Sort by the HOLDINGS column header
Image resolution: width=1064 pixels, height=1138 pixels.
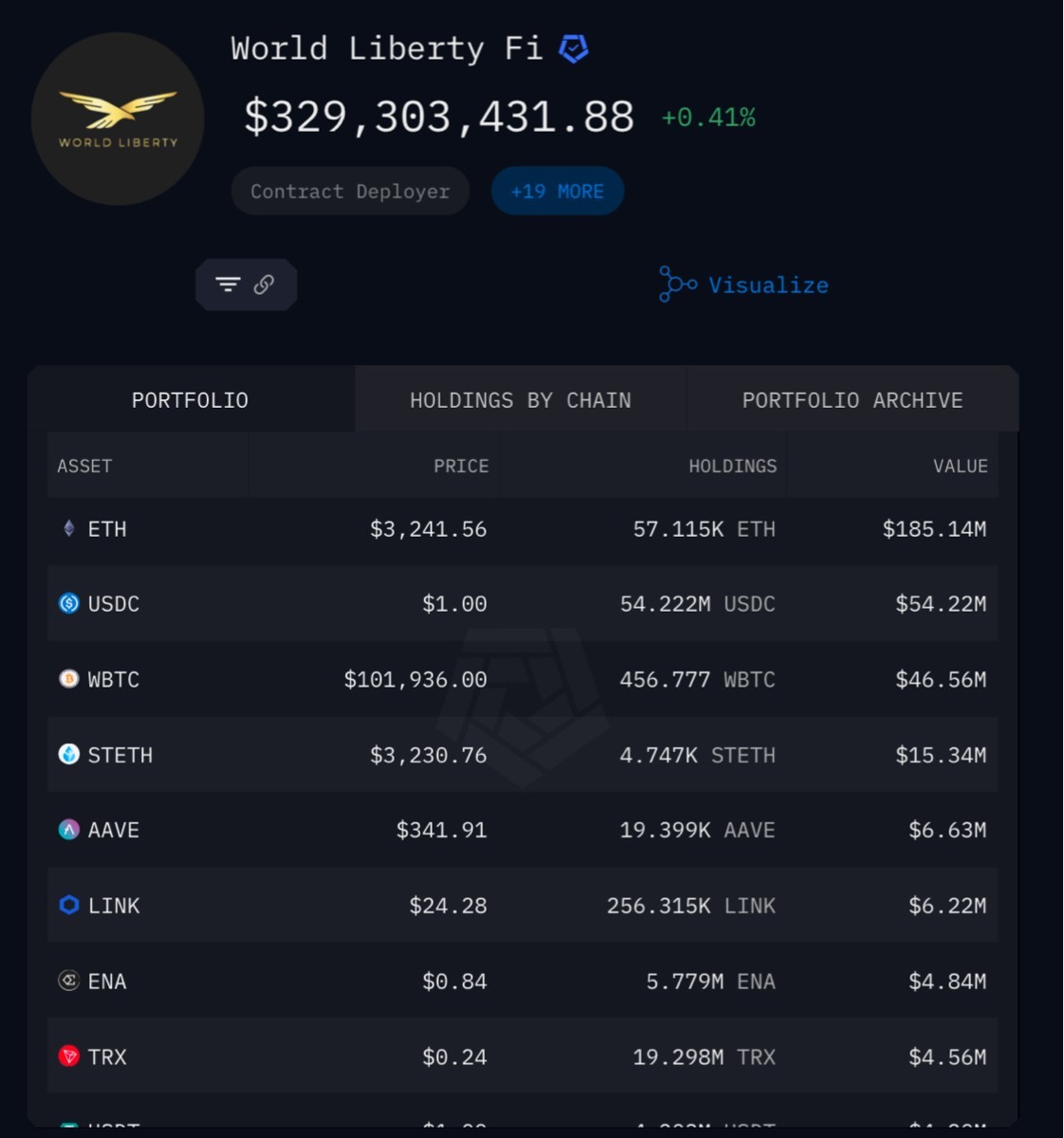pos(732,467)
